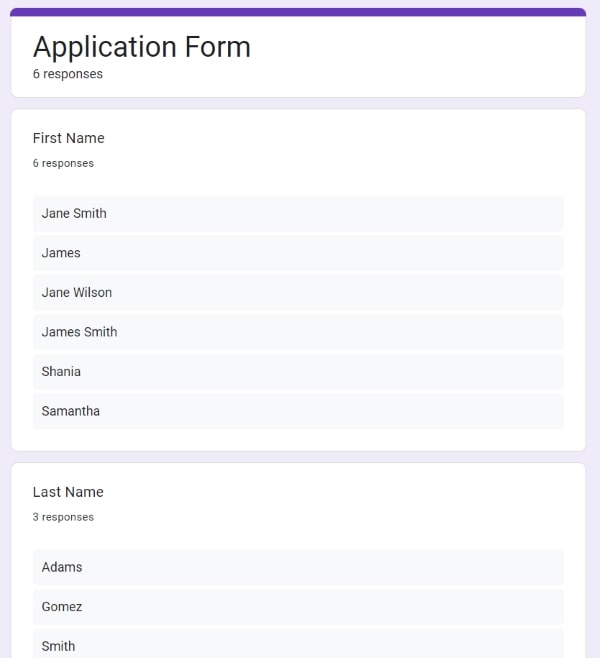This screenshot has height=658, width=600.
Task: Select the Gomez last name response
Action: coord(298,606)
